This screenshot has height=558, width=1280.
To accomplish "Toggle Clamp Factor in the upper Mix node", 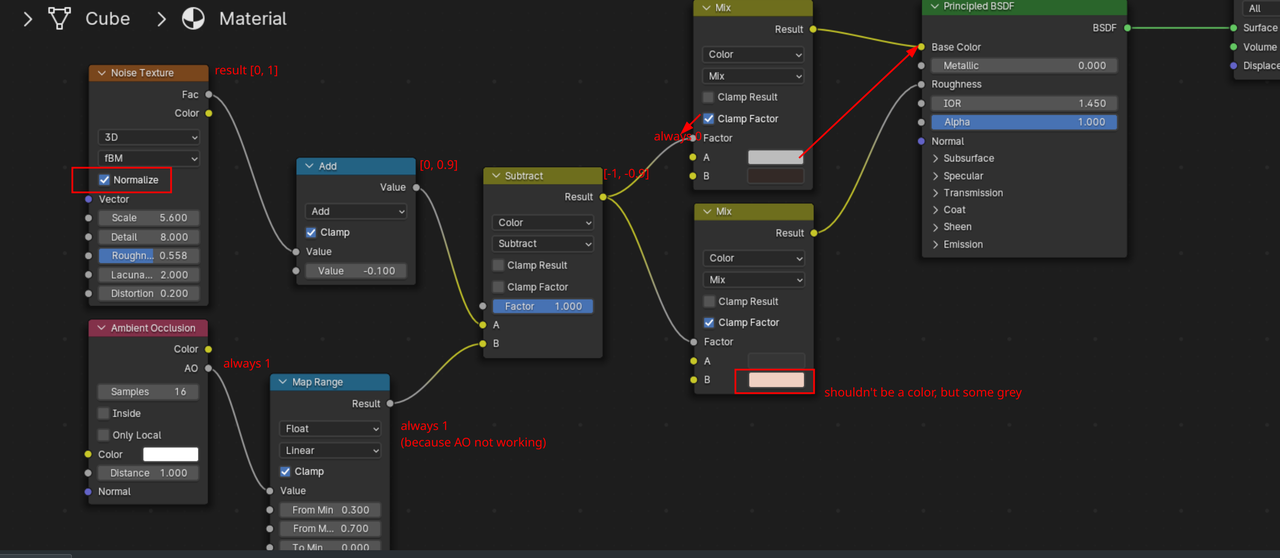I will [x=708, y=118].
